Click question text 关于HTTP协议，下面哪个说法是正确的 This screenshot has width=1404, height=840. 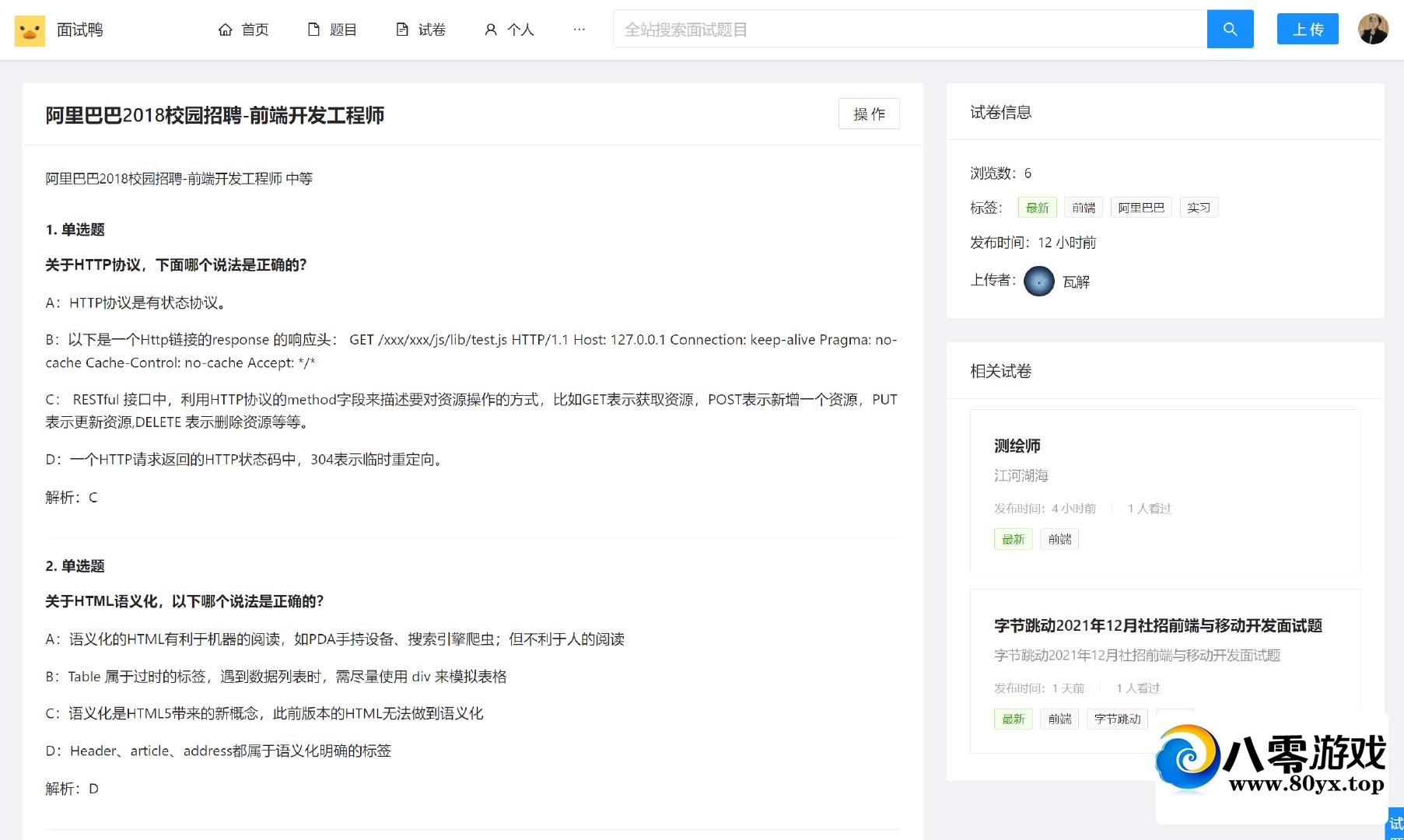point(176,265)
